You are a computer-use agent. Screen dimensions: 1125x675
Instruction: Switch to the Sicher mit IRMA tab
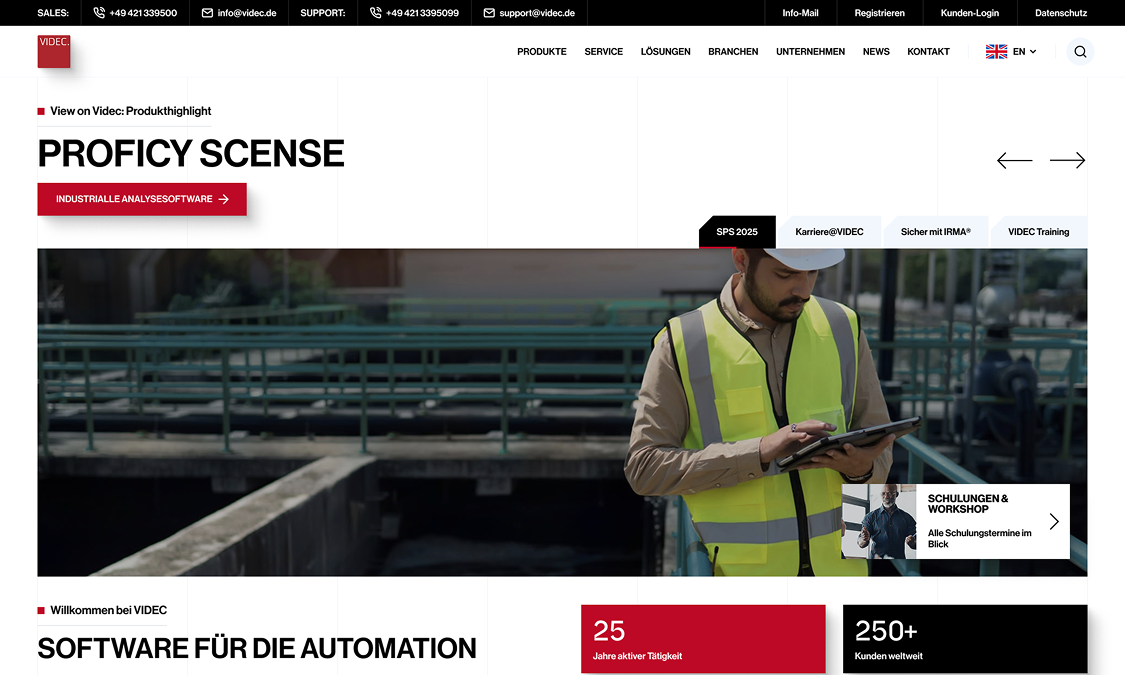[x=935, y=232]
